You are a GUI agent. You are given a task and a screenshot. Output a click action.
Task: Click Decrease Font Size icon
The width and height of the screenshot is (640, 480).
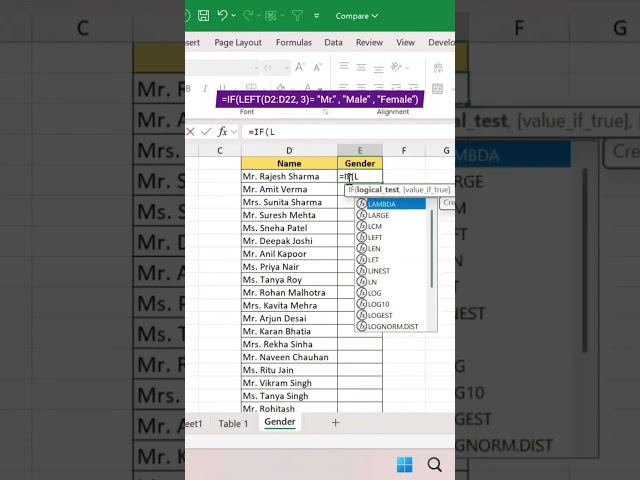point(318,67)
